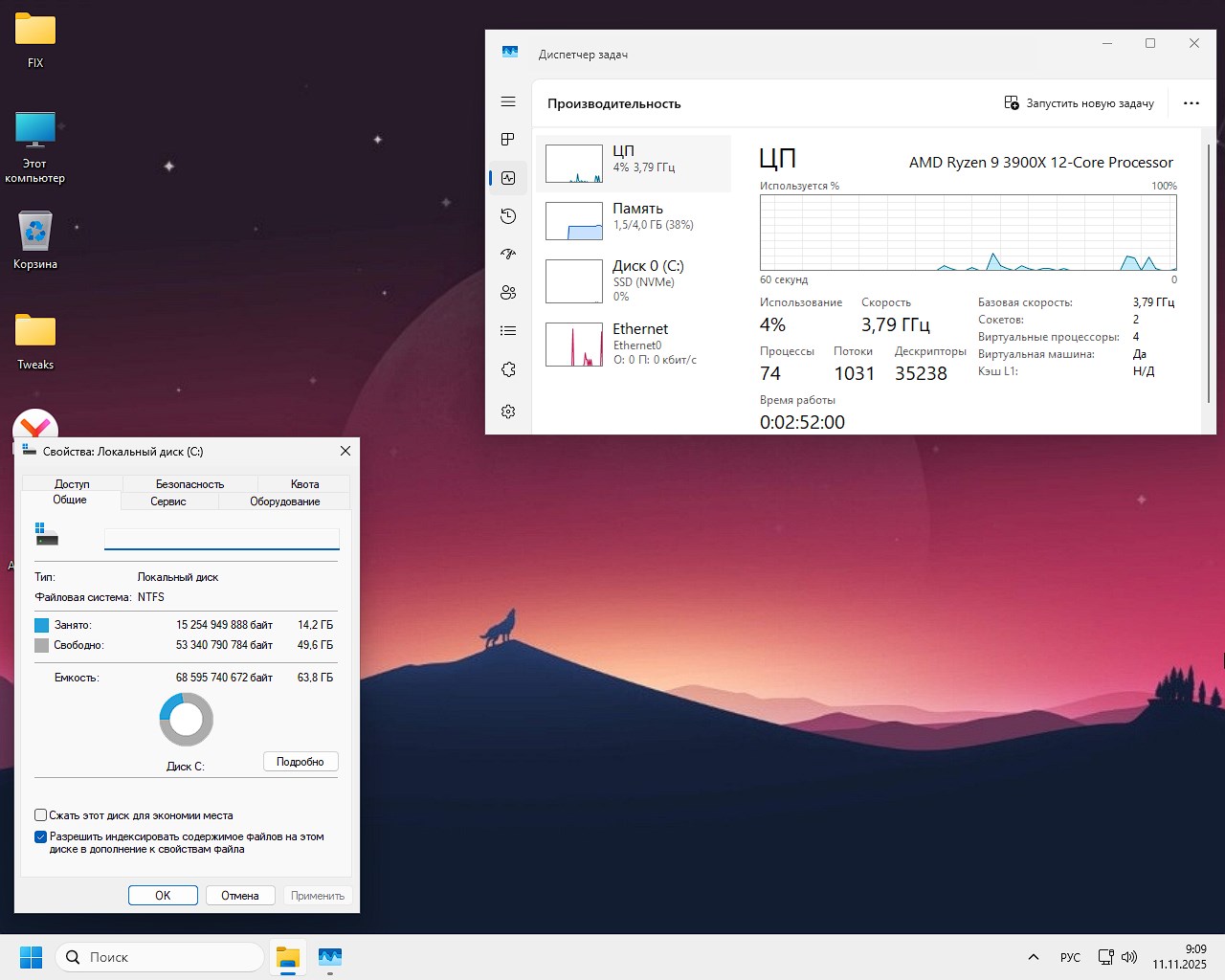This screenshot has height=980, width=1225.
Task: Open Task Manager settings gear
Action: pyautogui.click(x=508, y=412)
